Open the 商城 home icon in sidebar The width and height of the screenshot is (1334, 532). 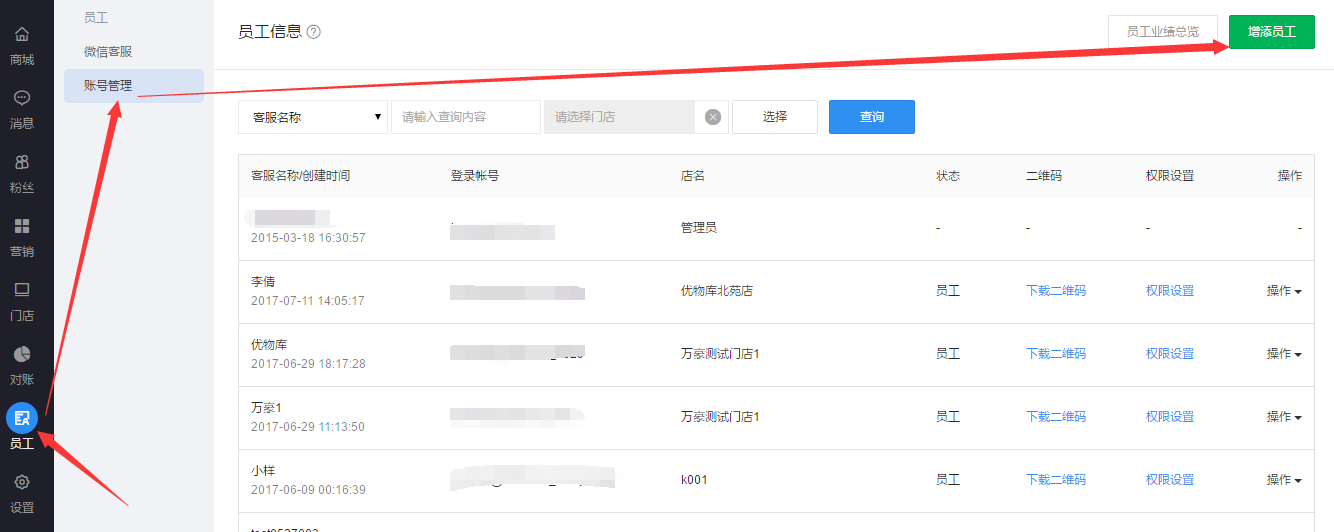click(x=22, y=35)
